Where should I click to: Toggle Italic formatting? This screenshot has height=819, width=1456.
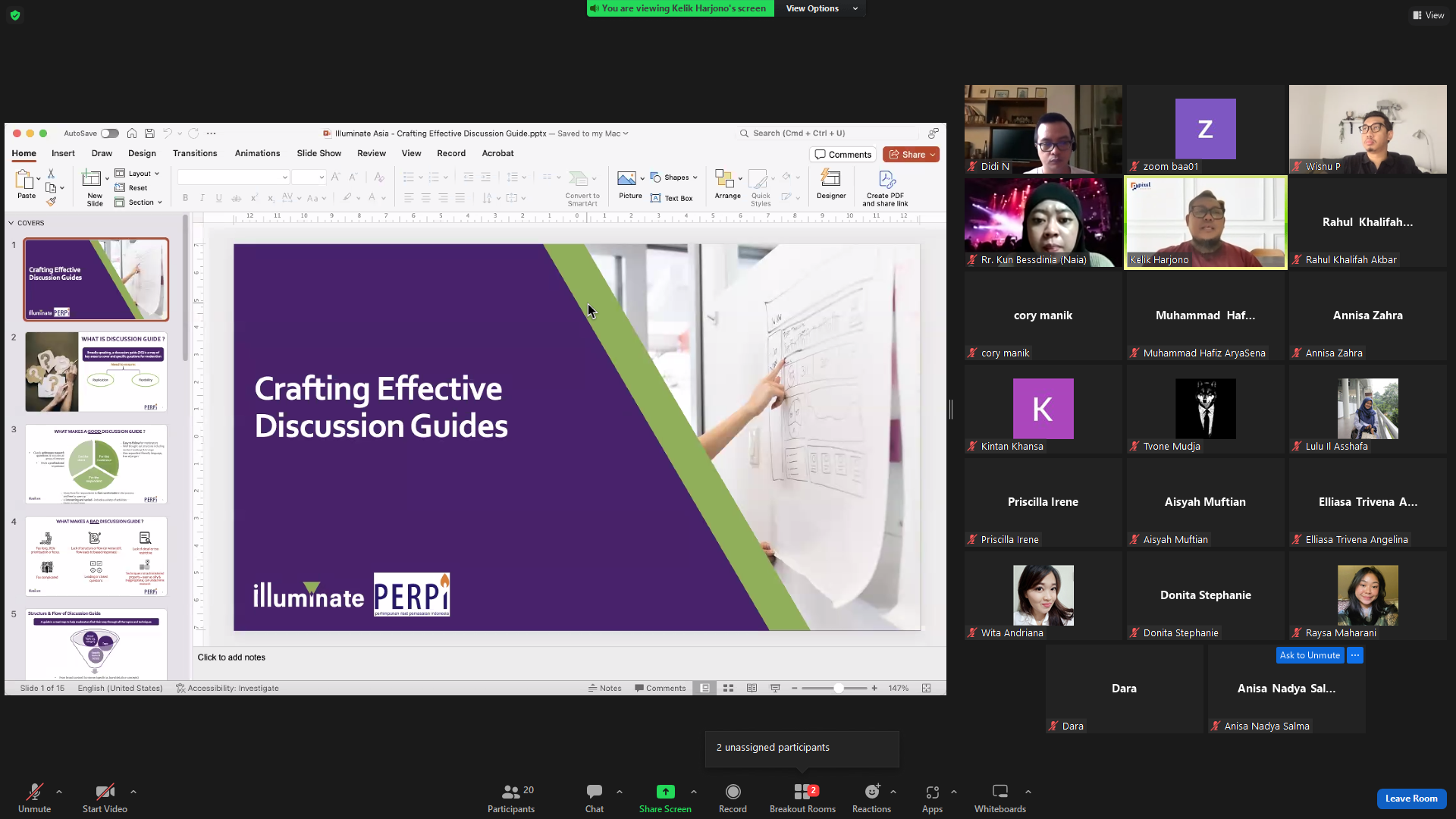pyautogui.click(x=202, y=198)
